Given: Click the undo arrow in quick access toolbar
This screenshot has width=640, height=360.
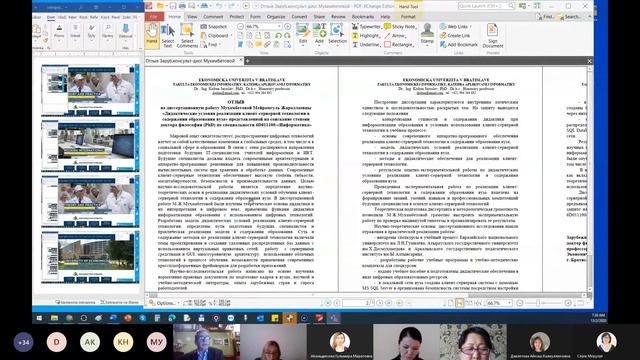Looking at the screenshot, I should [x=219, y=6].
